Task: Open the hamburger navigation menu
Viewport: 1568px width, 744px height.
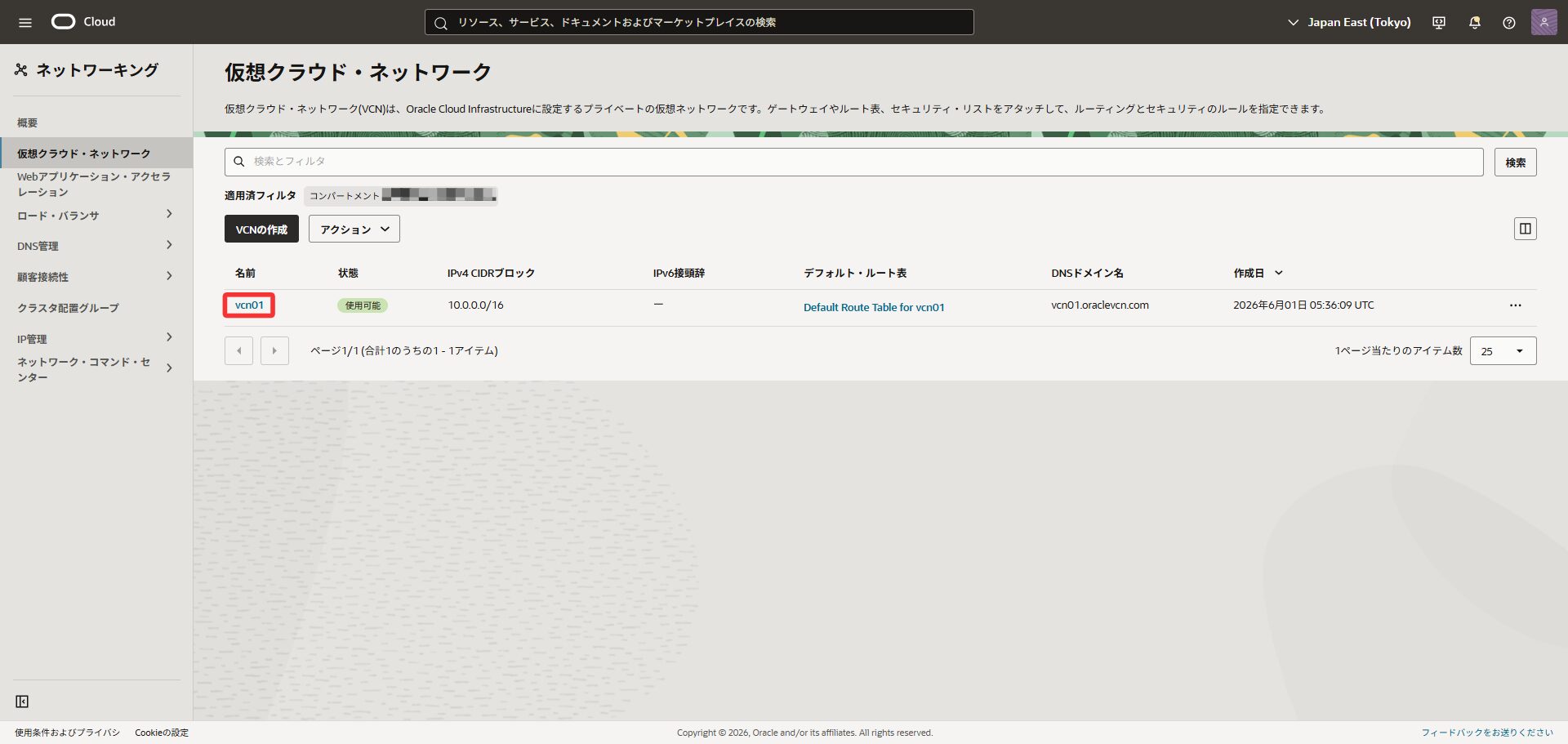Action: coord(25,22)
